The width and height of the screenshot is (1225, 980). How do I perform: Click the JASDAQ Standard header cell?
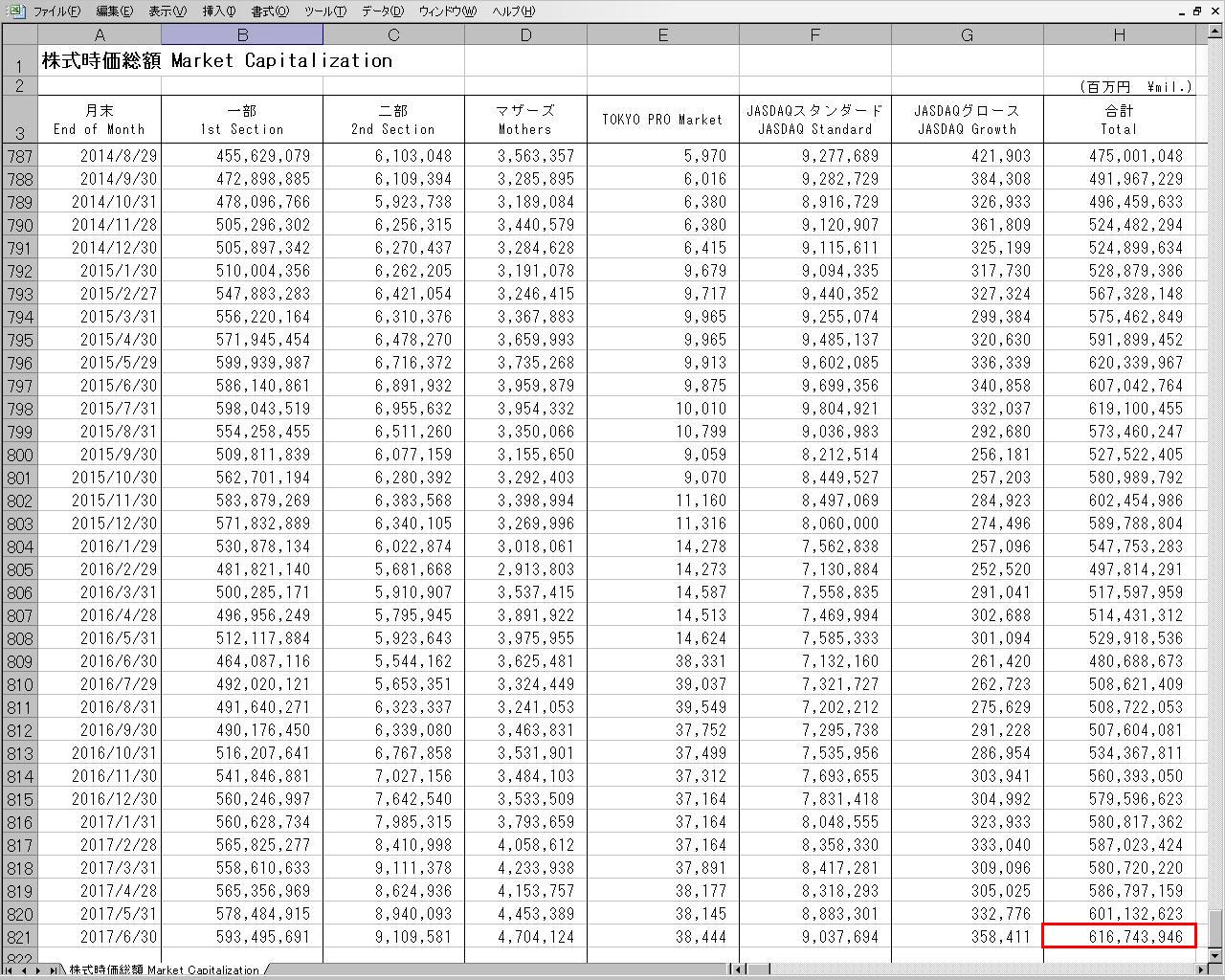coord(815,120)
